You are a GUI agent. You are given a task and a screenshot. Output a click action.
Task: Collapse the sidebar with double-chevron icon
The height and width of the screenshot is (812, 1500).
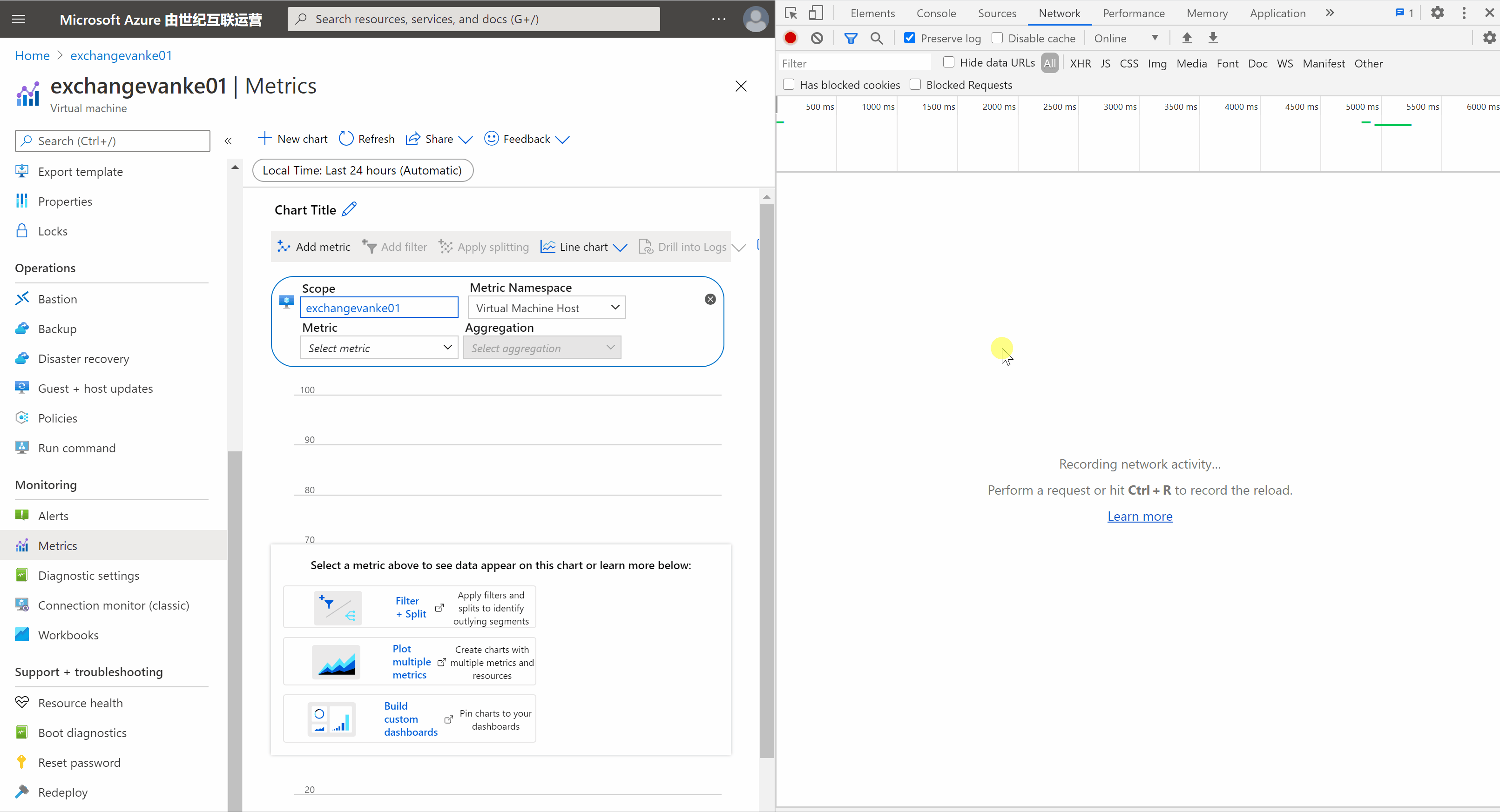tap(228, 141)
